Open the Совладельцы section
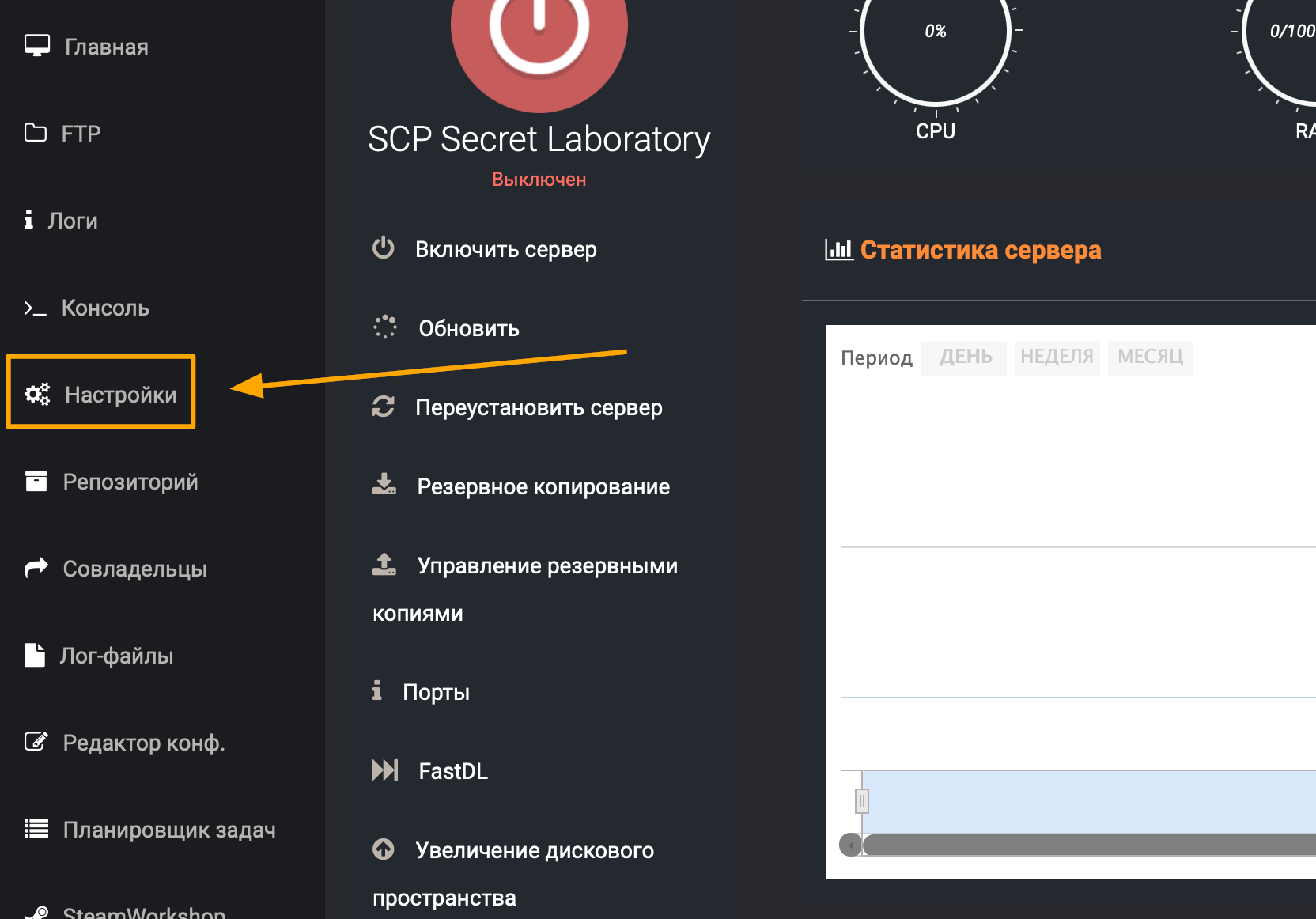The width and height of the screenshot is (1316, 919). 134,568
